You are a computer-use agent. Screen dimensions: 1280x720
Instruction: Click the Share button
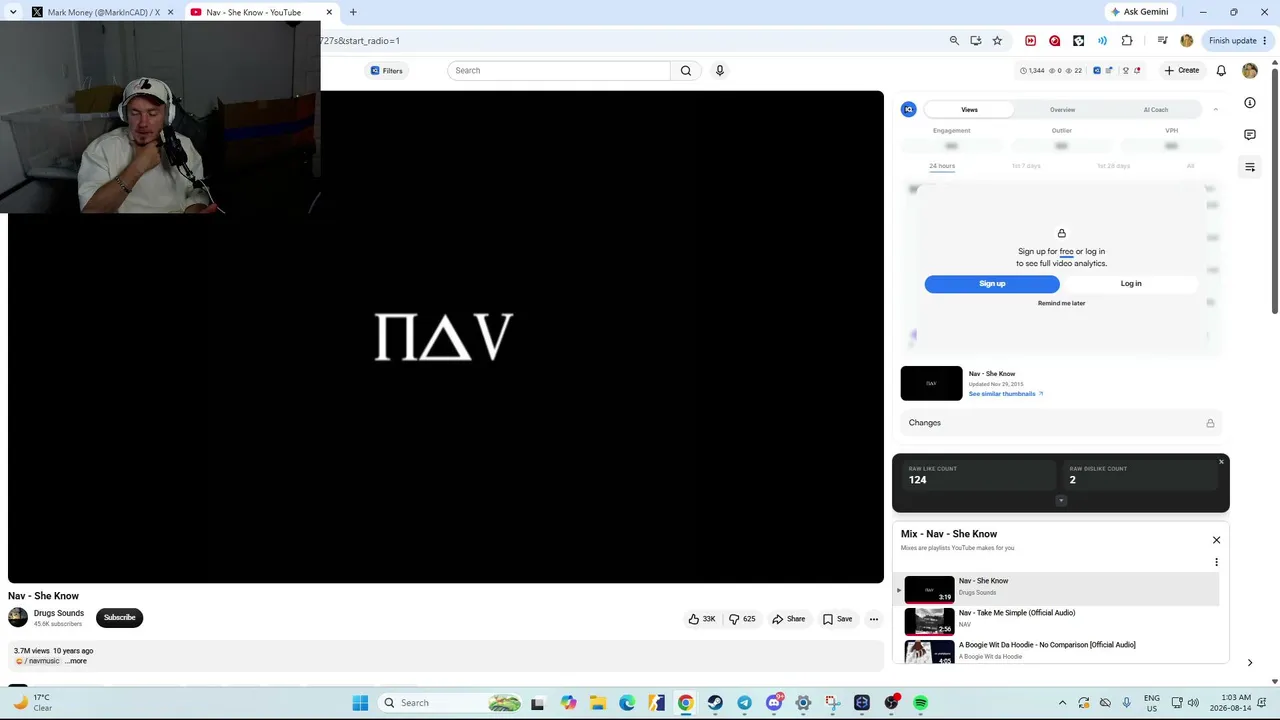tap(788, 619)
